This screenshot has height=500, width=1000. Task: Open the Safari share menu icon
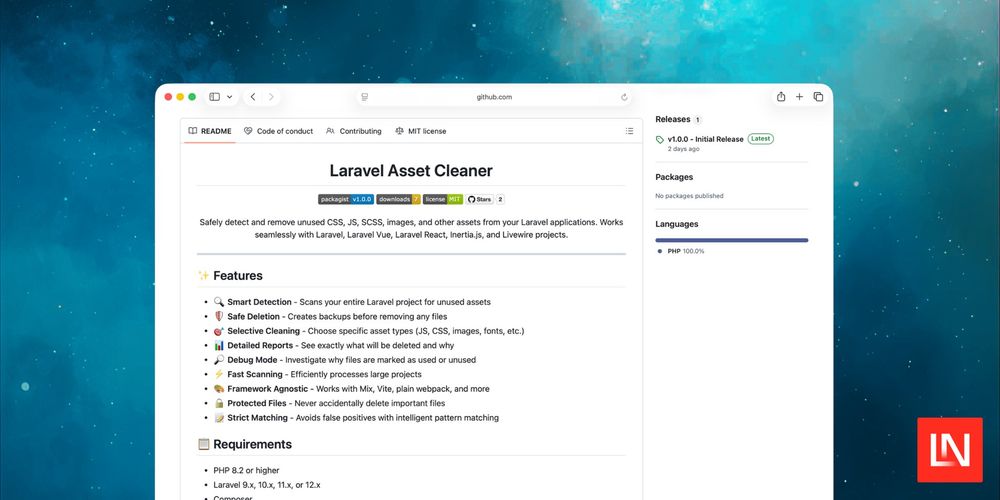[x=781, y=97]
